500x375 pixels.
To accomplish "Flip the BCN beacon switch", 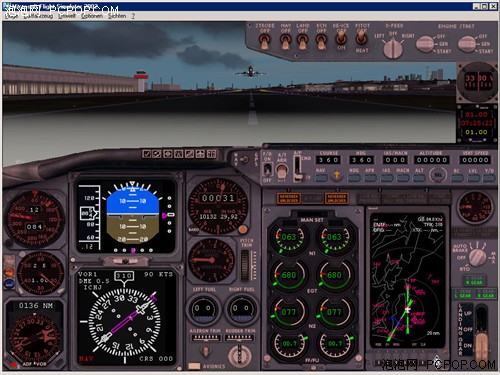I will 321,42.
